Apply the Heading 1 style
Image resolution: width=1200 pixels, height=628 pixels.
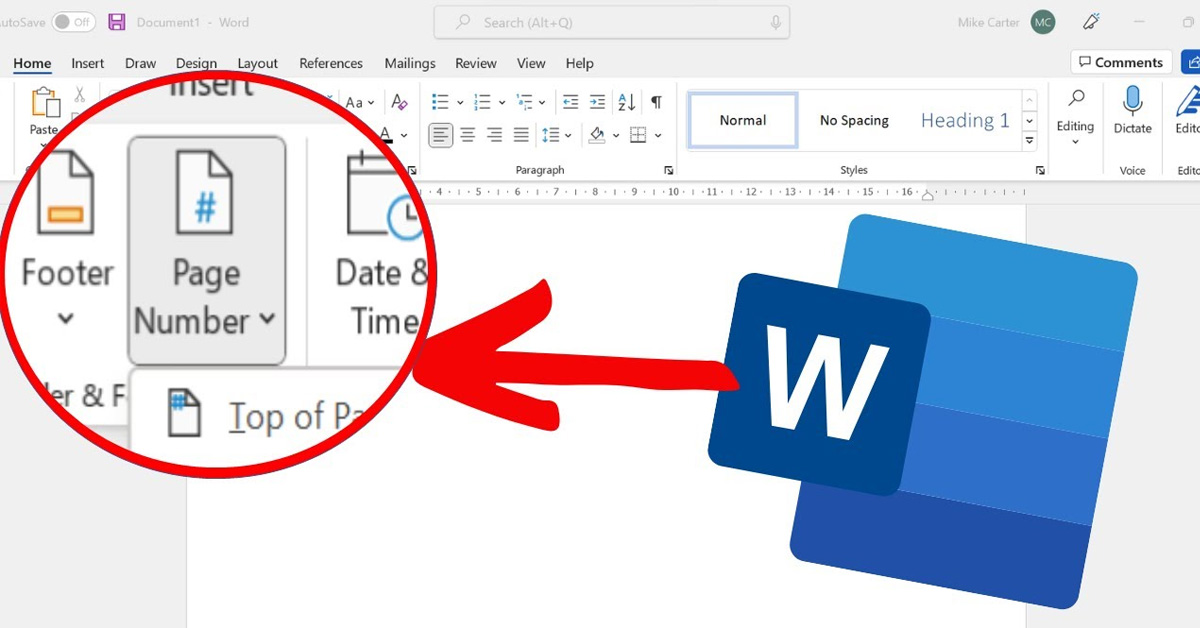(x=964, y=120)
